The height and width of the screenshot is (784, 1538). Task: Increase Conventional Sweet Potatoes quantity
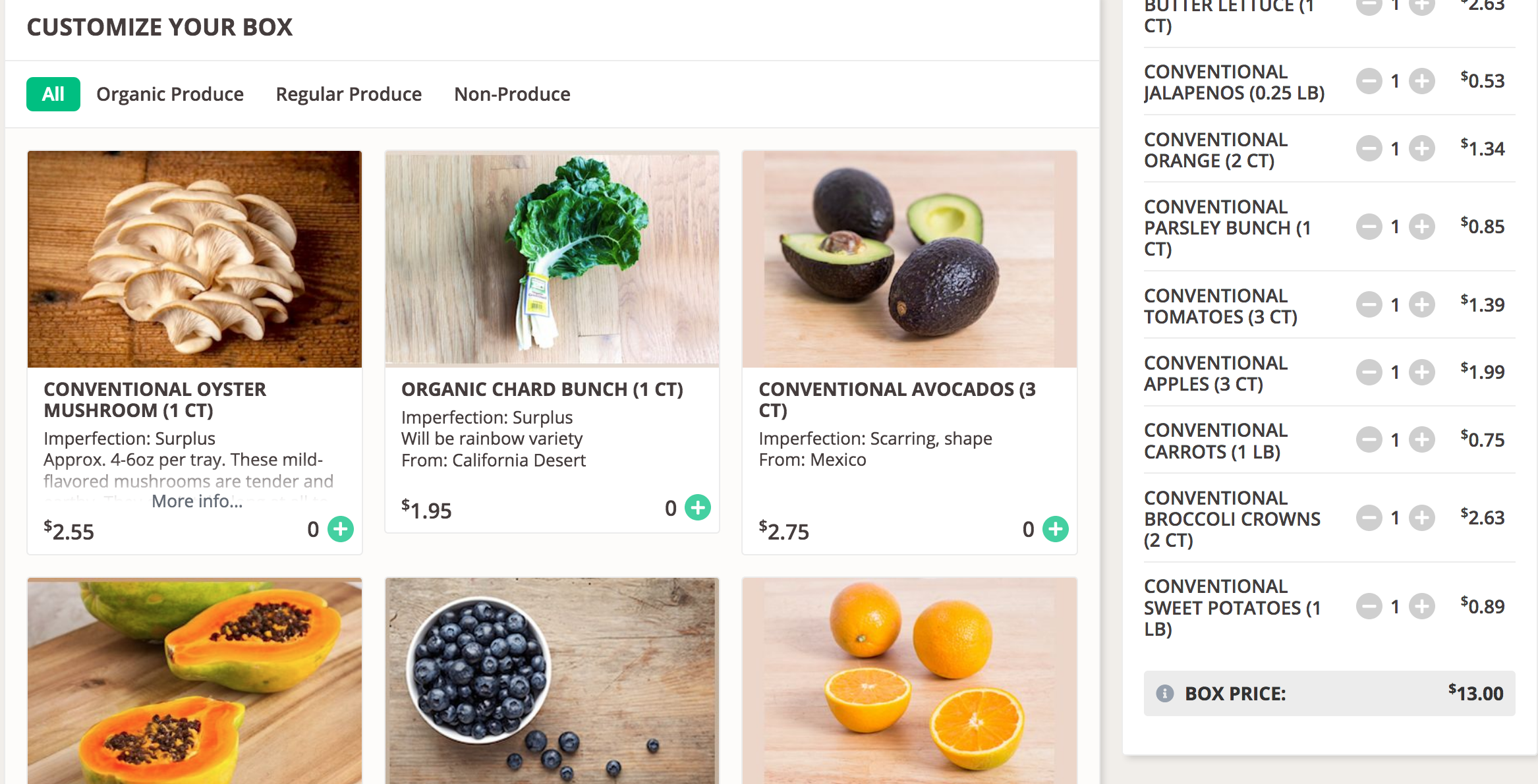[1422, 607]
